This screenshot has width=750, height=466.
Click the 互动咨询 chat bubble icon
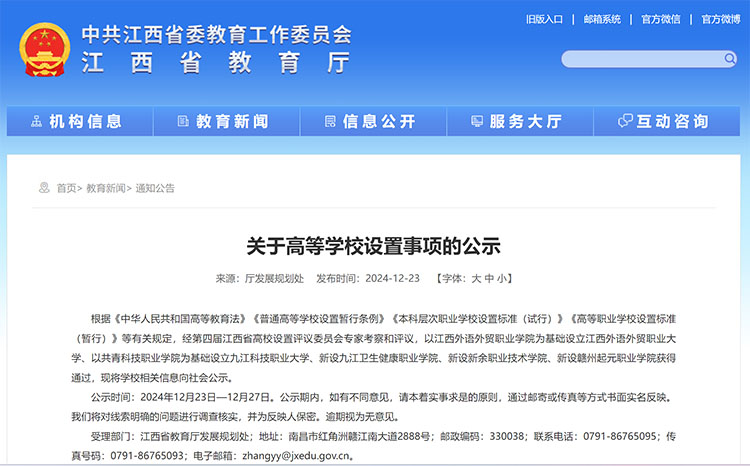[x=624, y=121]
